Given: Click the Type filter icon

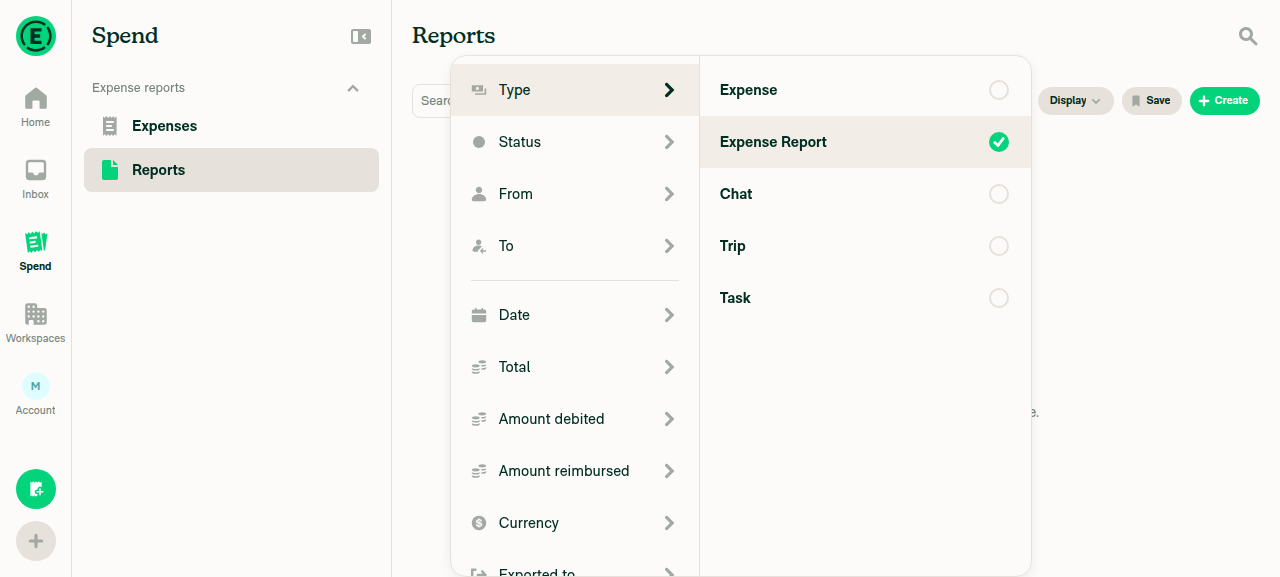Looking at the screenshot, I should (479, 90).
